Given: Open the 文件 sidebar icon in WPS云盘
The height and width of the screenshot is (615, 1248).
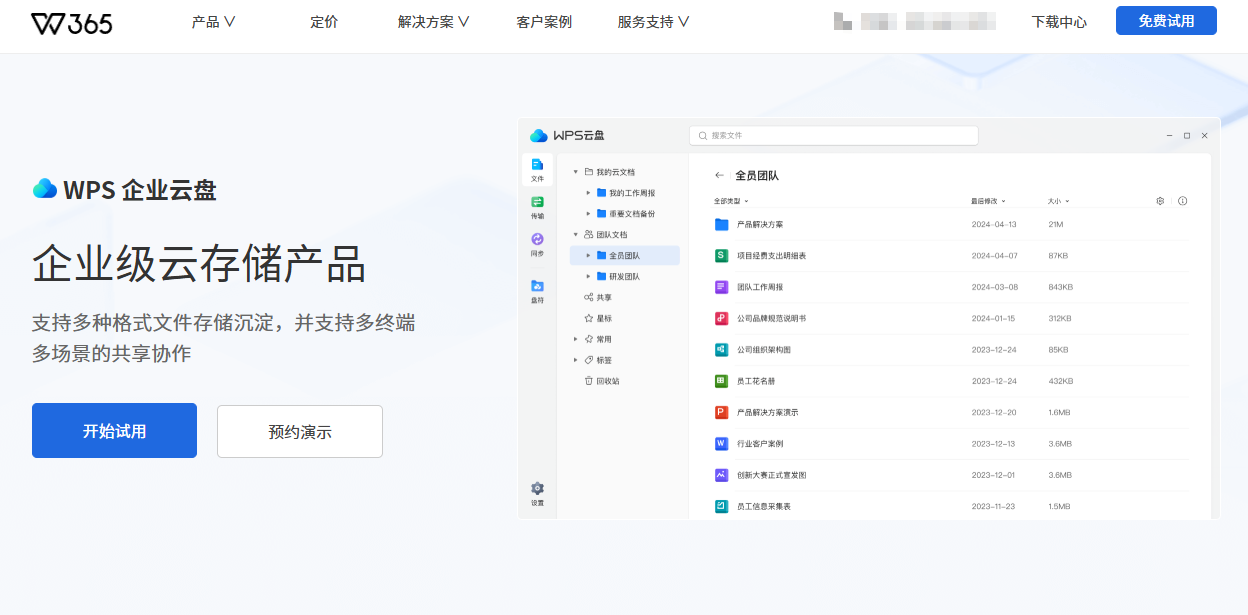Looking at the screenshot, I should pos(537,169).
